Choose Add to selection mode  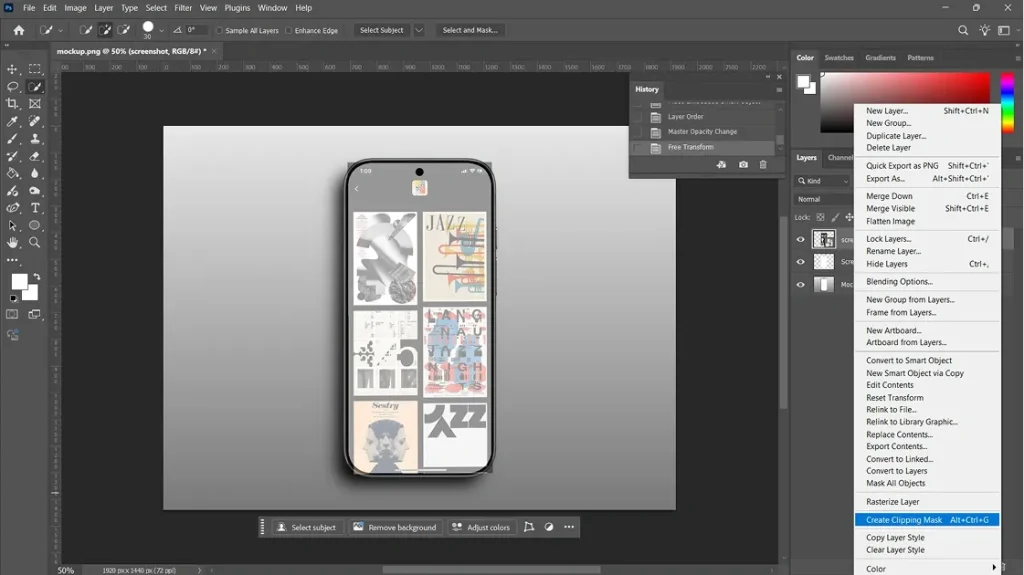point(104,30)
